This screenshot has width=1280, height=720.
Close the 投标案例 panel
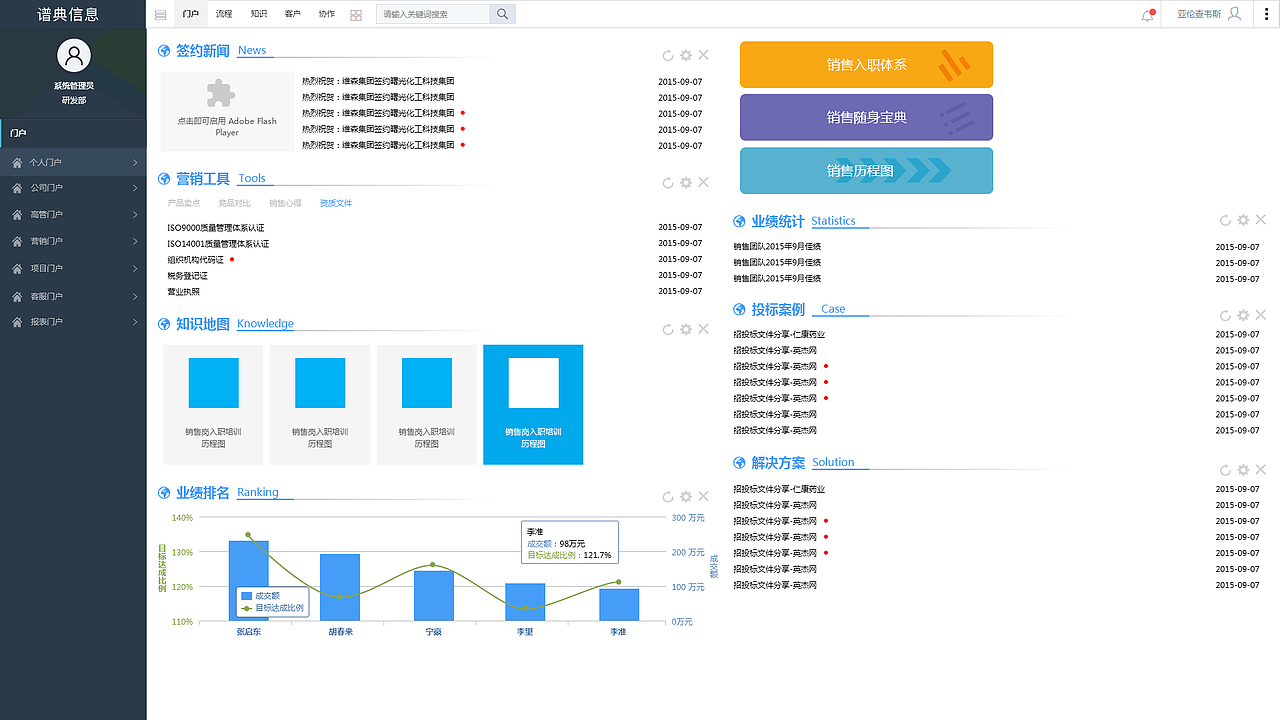click(x=1260, y=315)
